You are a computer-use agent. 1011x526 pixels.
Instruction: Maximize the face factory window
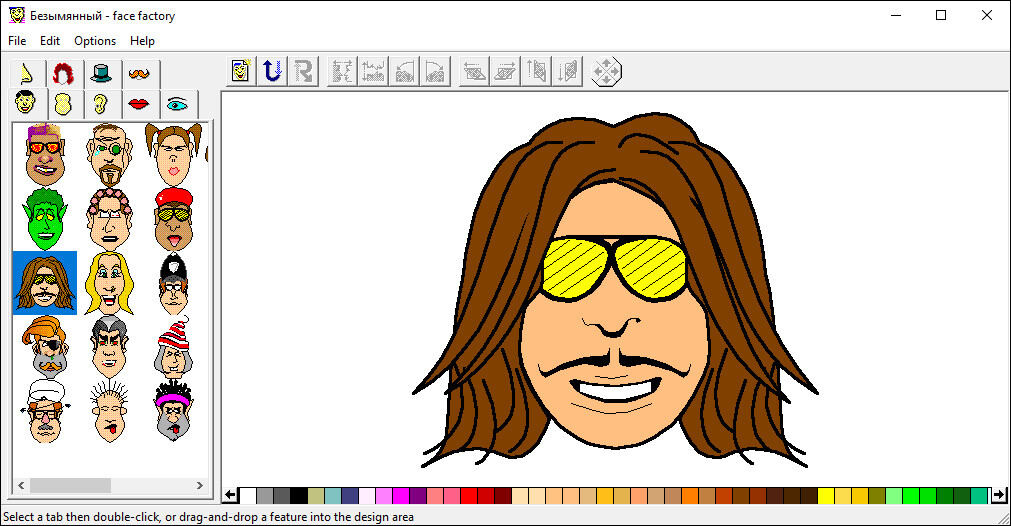point(941,15)
